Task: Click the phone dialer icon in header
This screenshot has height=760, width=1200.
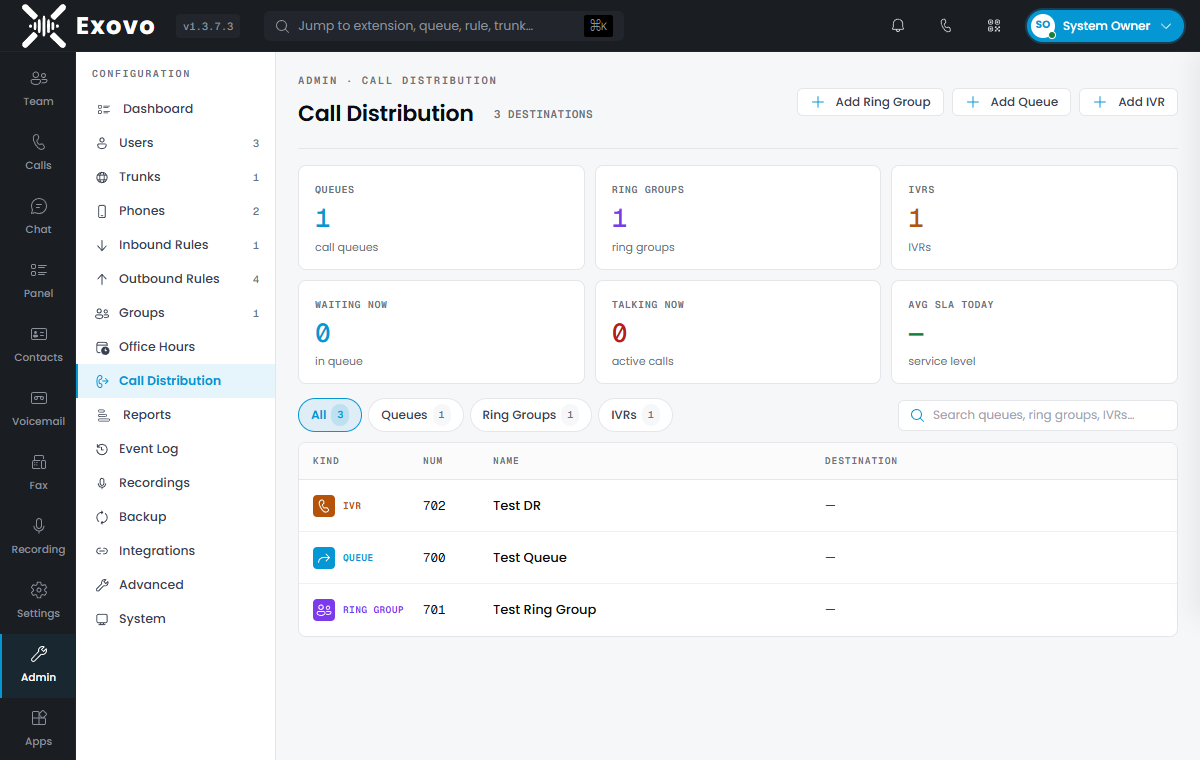Action: (946, 26)
